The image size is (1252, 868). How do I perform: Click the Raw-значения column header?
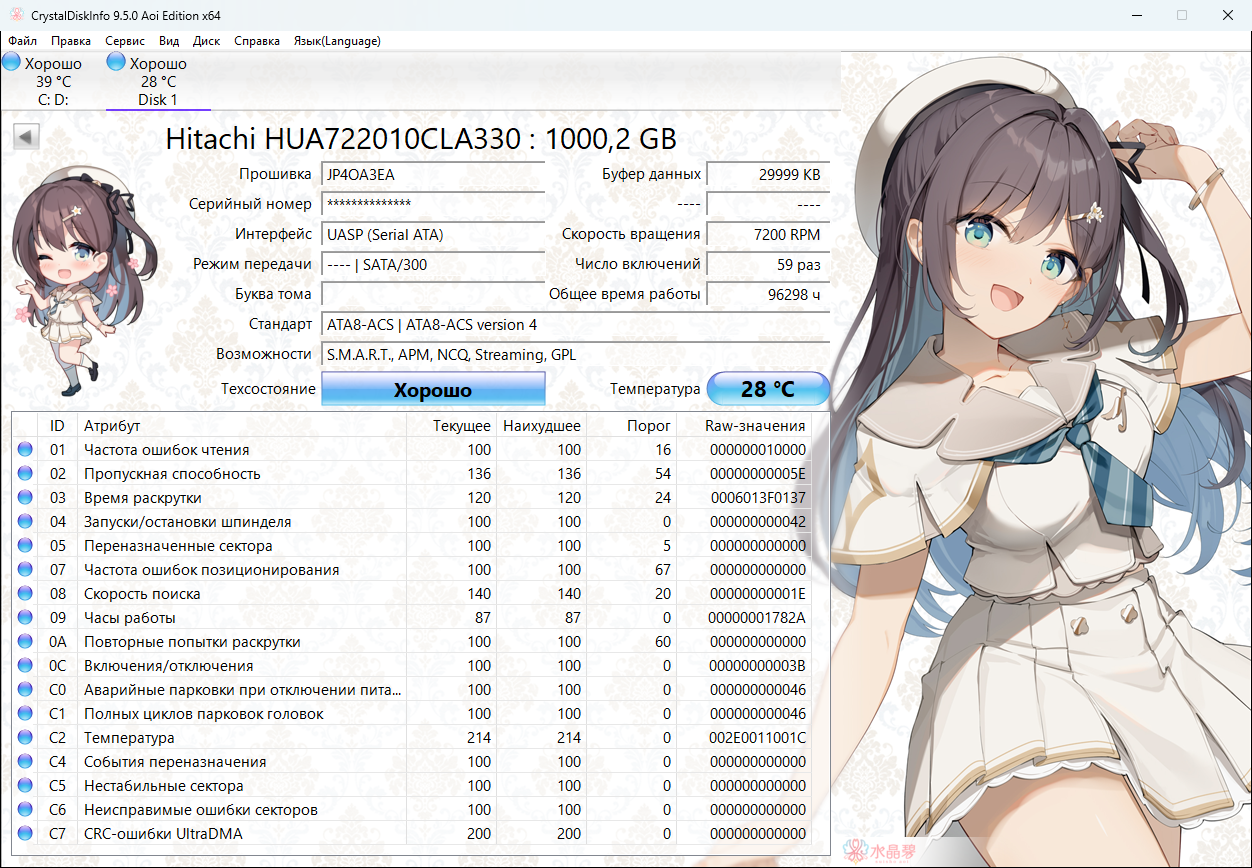coord(755,426)
